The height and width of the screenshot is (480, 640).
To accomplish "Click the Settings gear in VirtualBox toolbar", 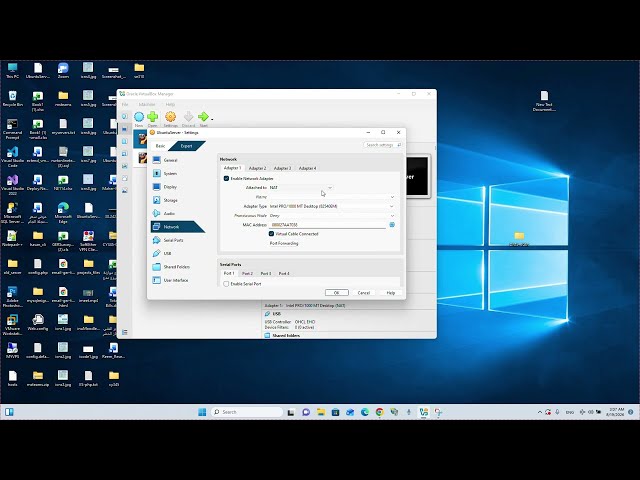I will [171, 119].
